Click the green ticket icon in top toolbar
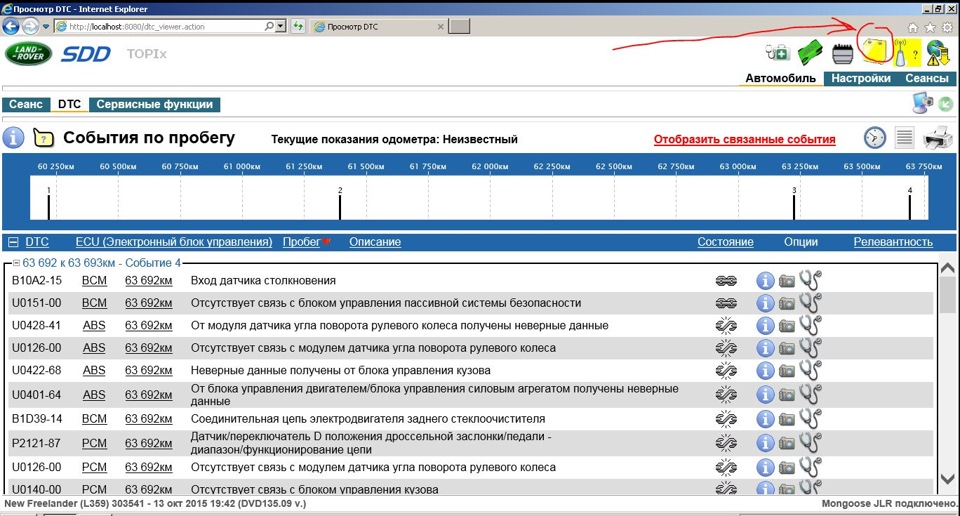The image size is (960, 516). (x=810, y=53)
